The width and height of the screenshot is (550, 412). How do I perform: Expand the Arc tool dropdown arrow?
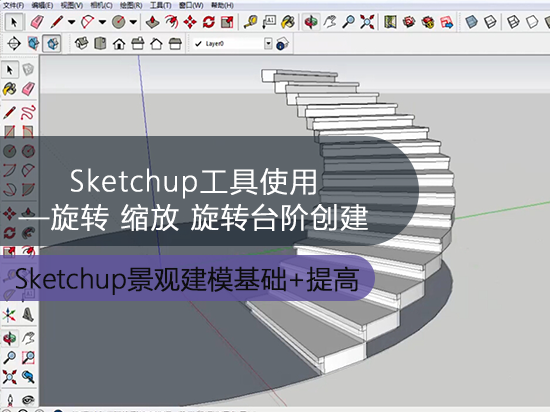[102, 22]
